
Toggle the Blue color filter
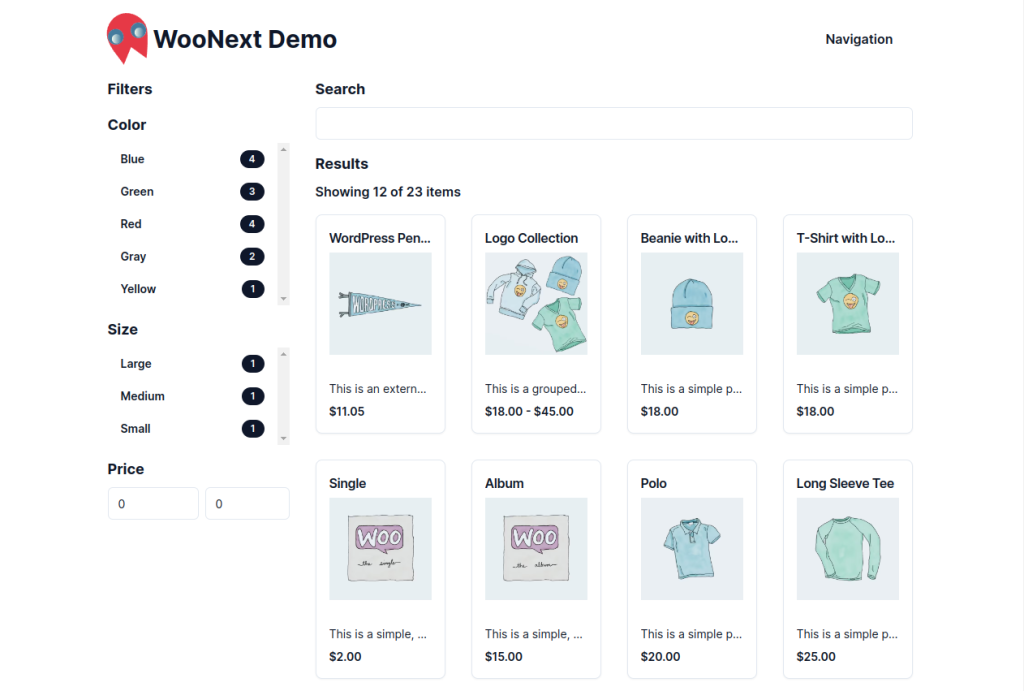pos(132,159)
